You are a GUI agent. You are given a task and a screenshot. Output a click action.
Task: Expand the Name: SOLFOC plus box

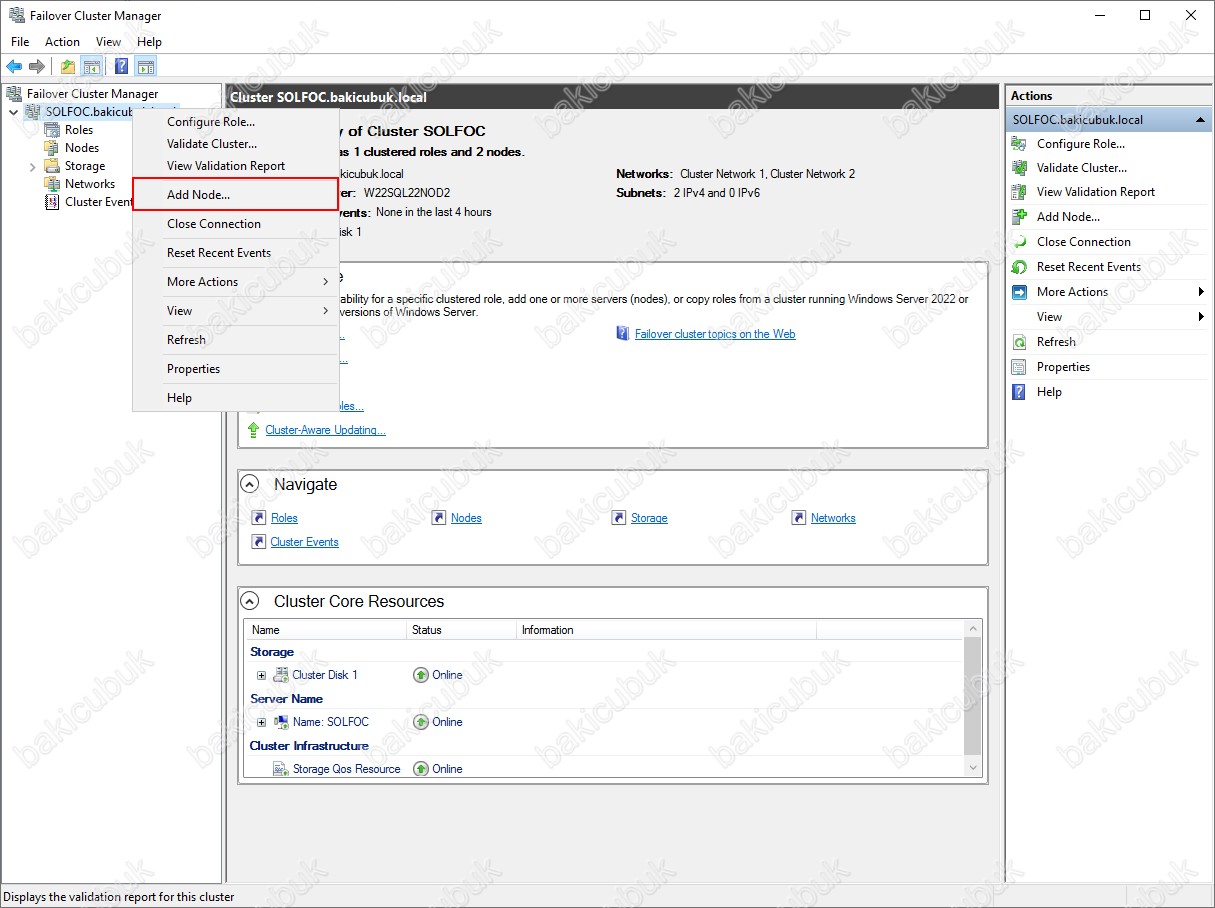(x=262, y=722)
